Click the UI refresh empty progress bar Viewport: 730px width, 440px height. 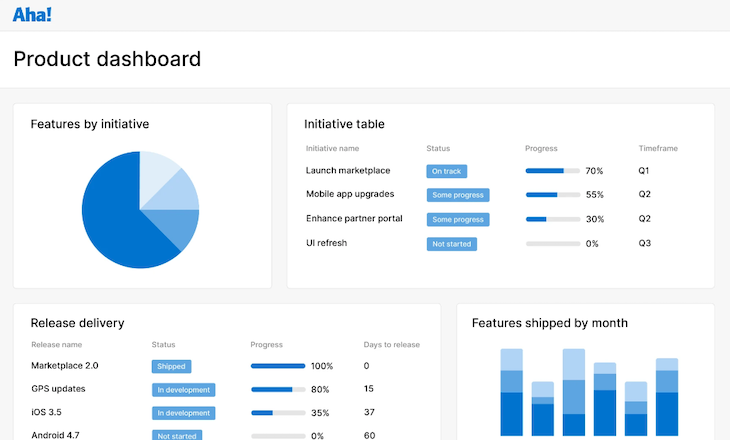553,244
